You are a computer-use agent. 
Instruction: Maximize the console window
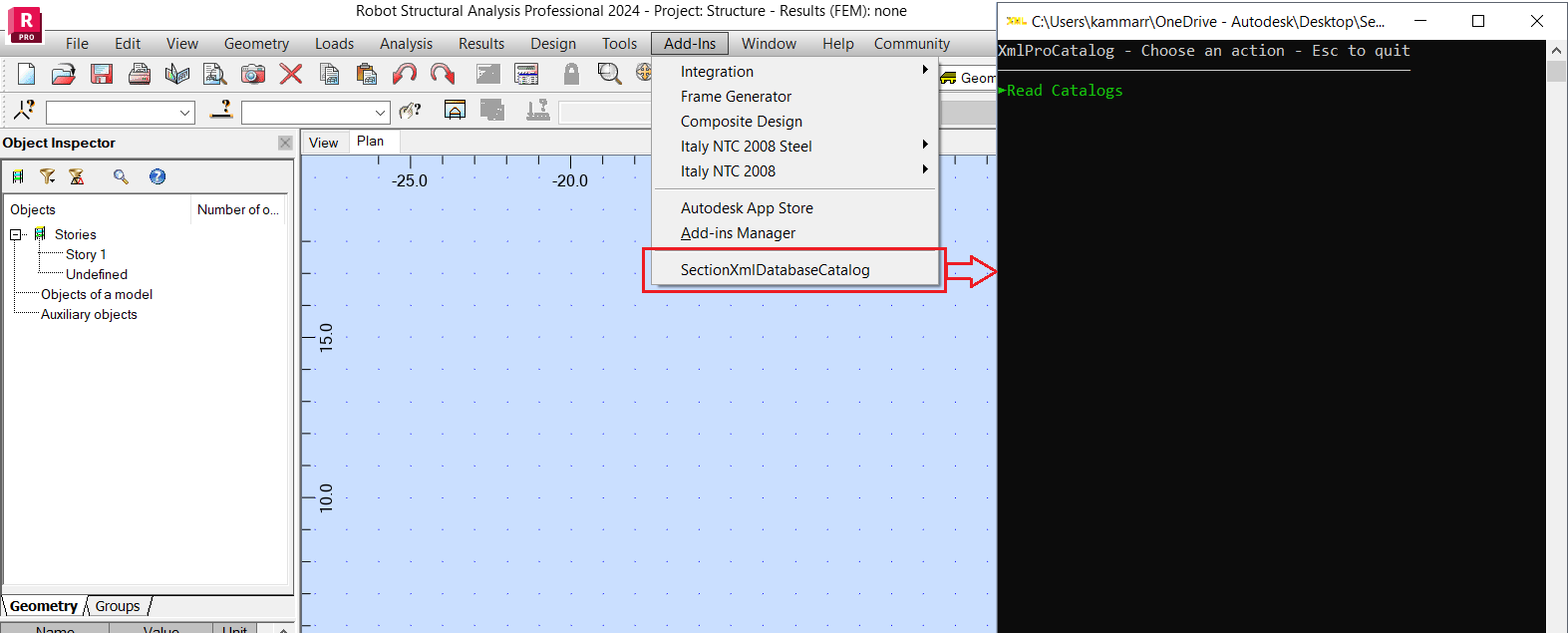[1478, 21]
